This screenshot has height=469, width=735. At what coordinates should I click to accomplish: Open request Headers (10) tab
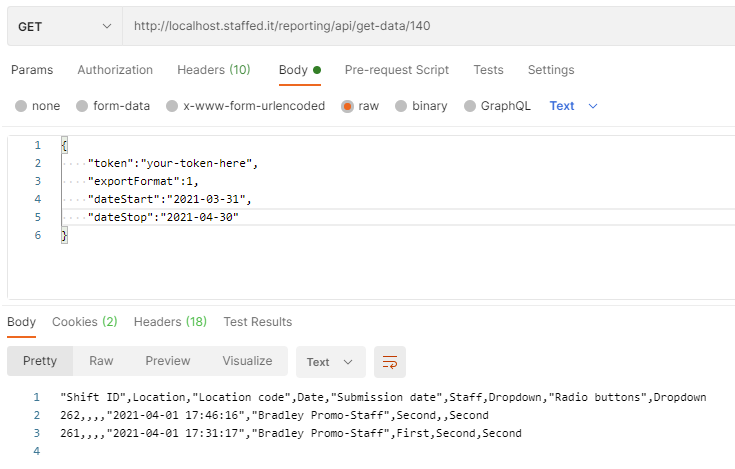(214, 70)
